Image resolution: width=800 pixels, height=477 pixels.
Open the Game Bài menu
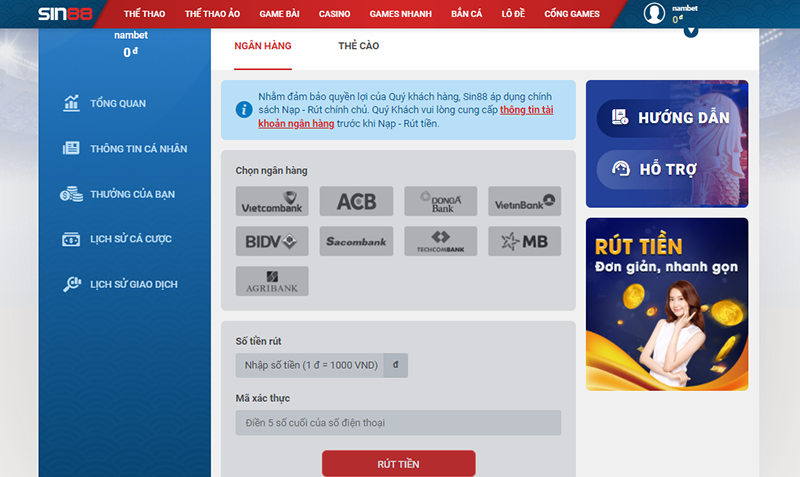point(279,14)
